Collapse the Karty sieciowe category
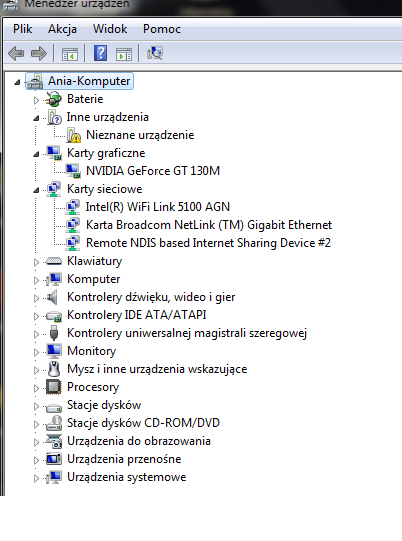The height and width of the screenshot is (541, 402). point(36,190)
